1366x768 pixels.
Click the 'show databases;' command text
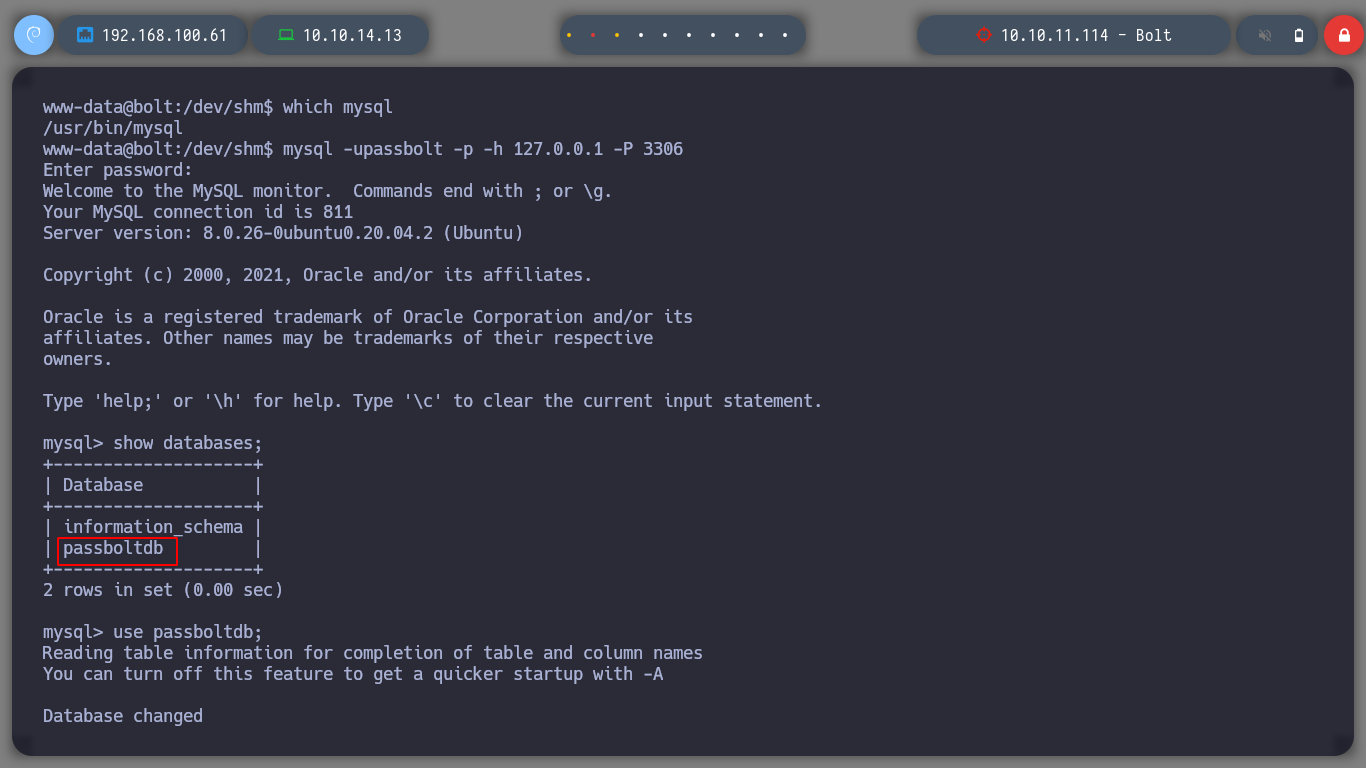pos(188,443)
